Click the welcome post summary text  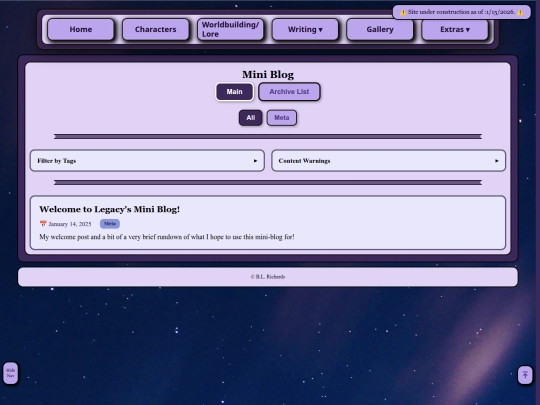point(167,237)
